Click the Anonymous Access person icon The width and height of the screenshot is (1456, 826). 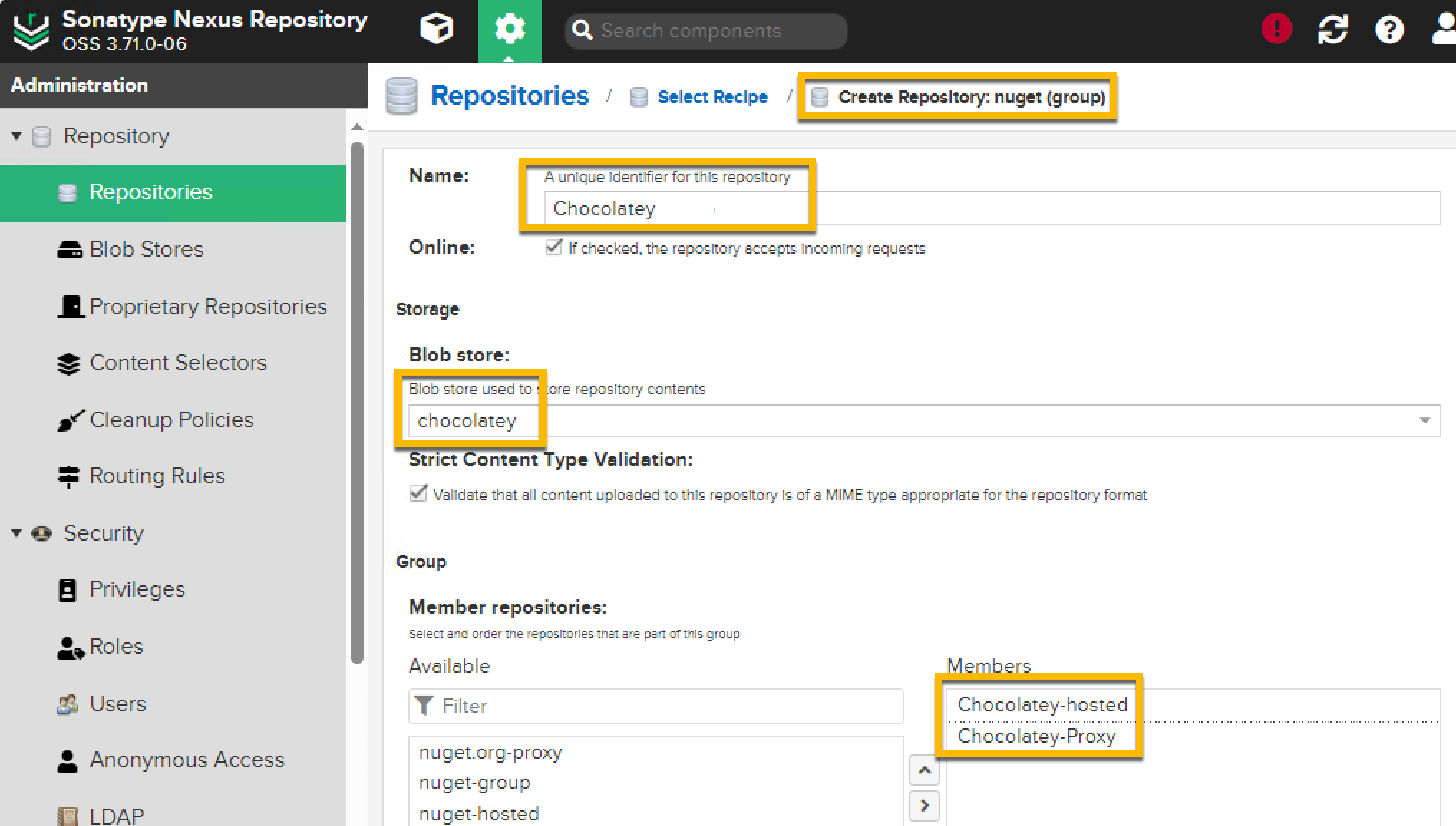(67, 761)
